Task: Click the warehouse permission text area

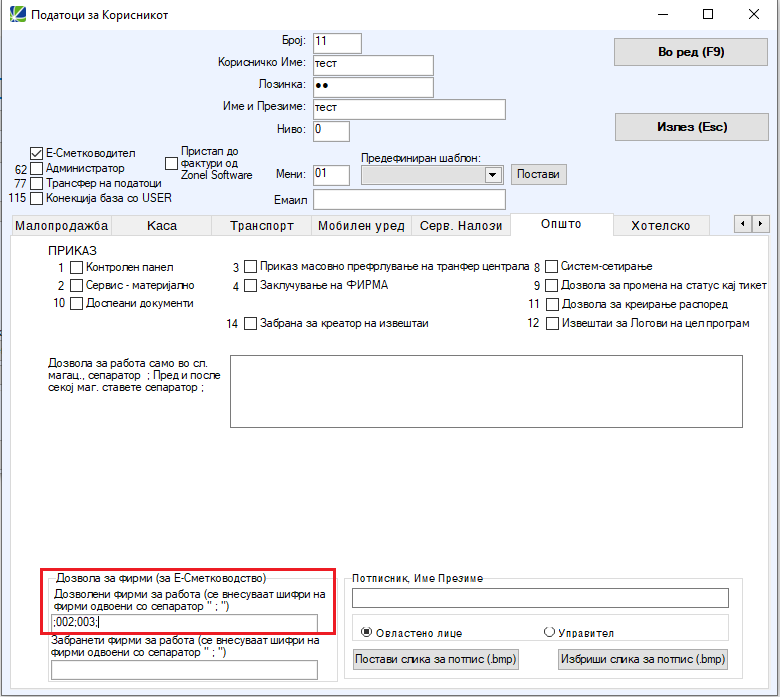Action: tap(486, 392)
